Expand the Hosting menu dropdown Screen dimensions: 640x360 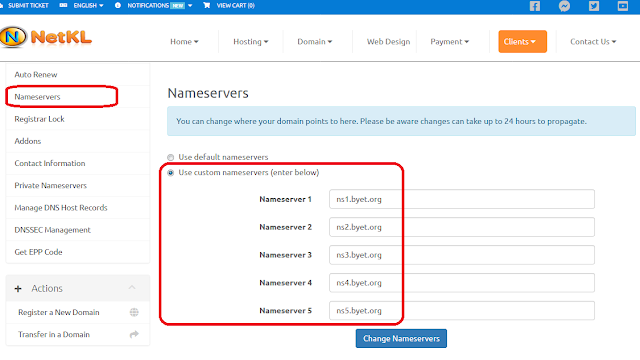tap(251, 42)
